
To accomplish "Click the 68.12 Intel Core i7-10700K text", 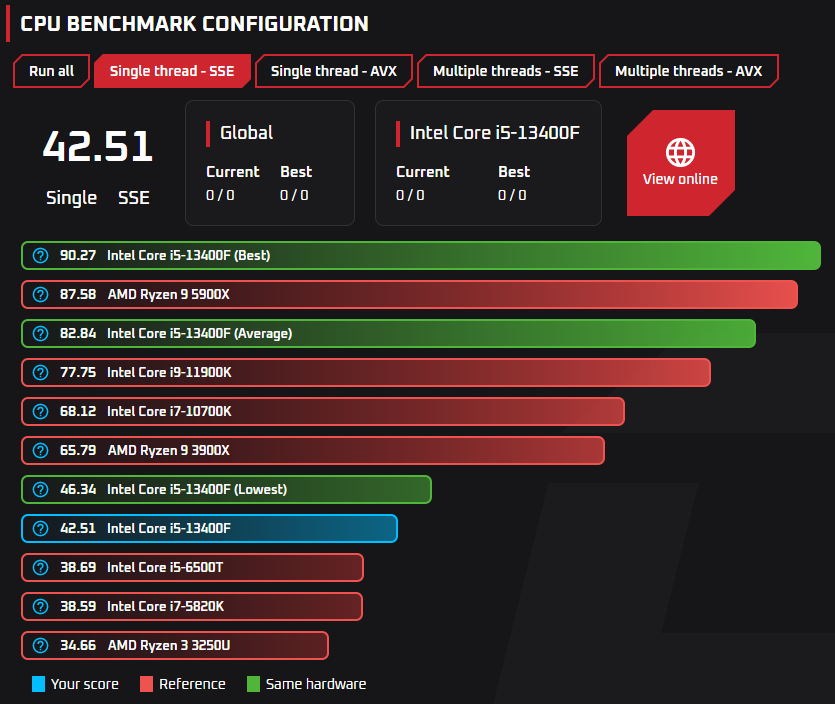I will (146, 412).
